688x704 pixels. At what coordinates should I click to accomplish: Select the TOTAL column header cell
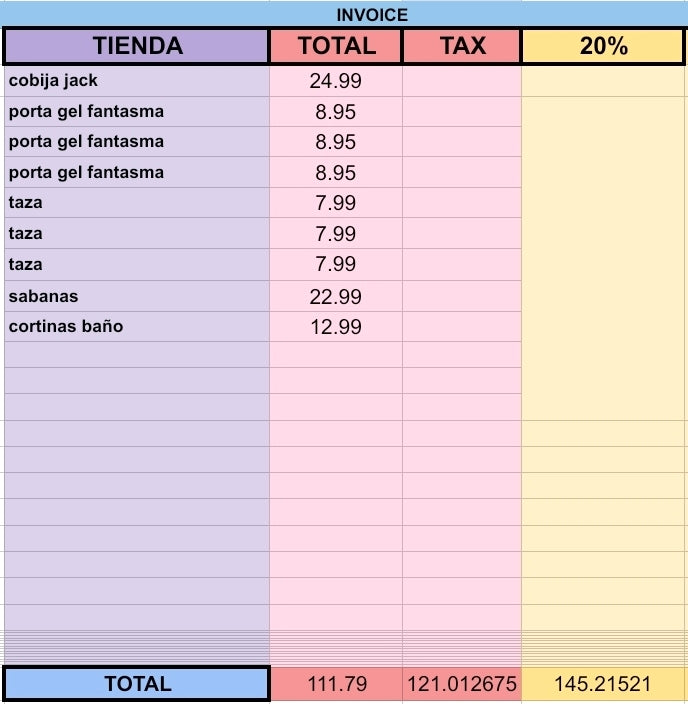pos(336,46)
